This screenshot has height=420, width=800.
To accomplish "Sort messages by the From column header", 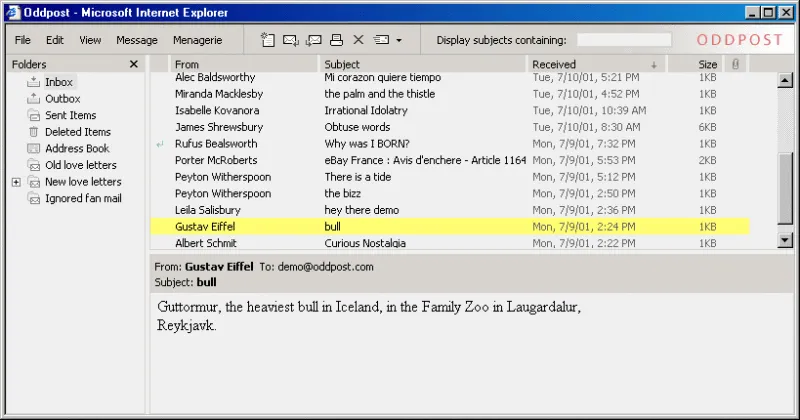I will point(240,64).
